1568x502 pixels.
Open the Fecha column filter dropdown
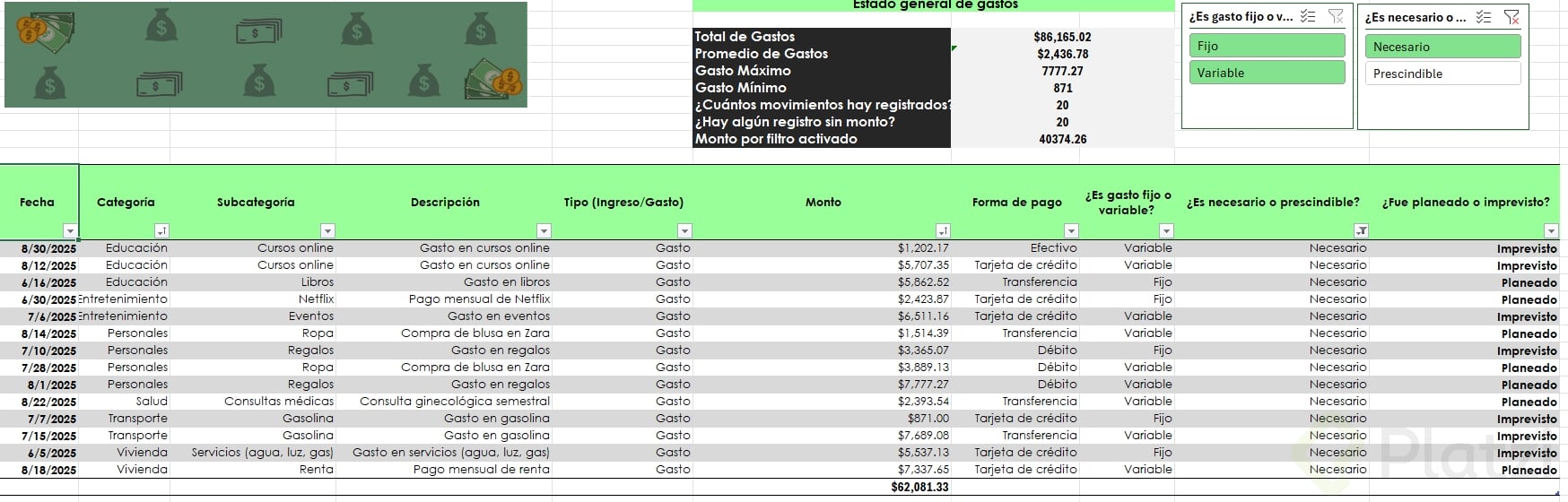click(70, 230)
